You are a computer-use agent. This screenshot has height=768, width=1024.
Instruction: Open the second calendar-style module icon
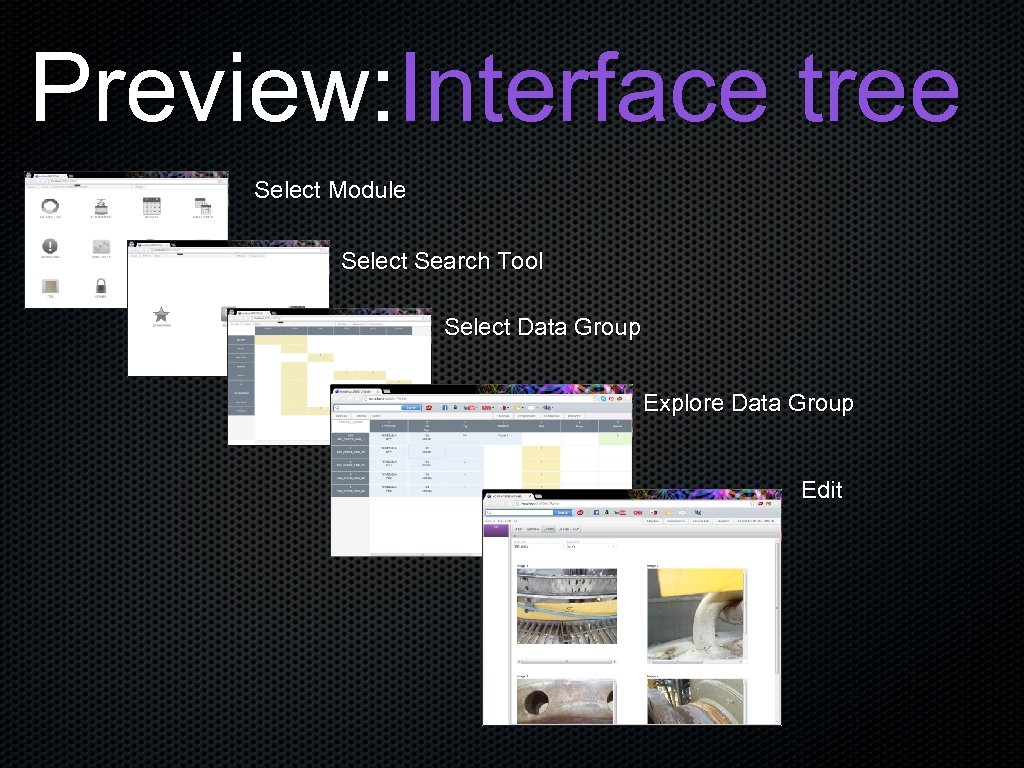203,207
